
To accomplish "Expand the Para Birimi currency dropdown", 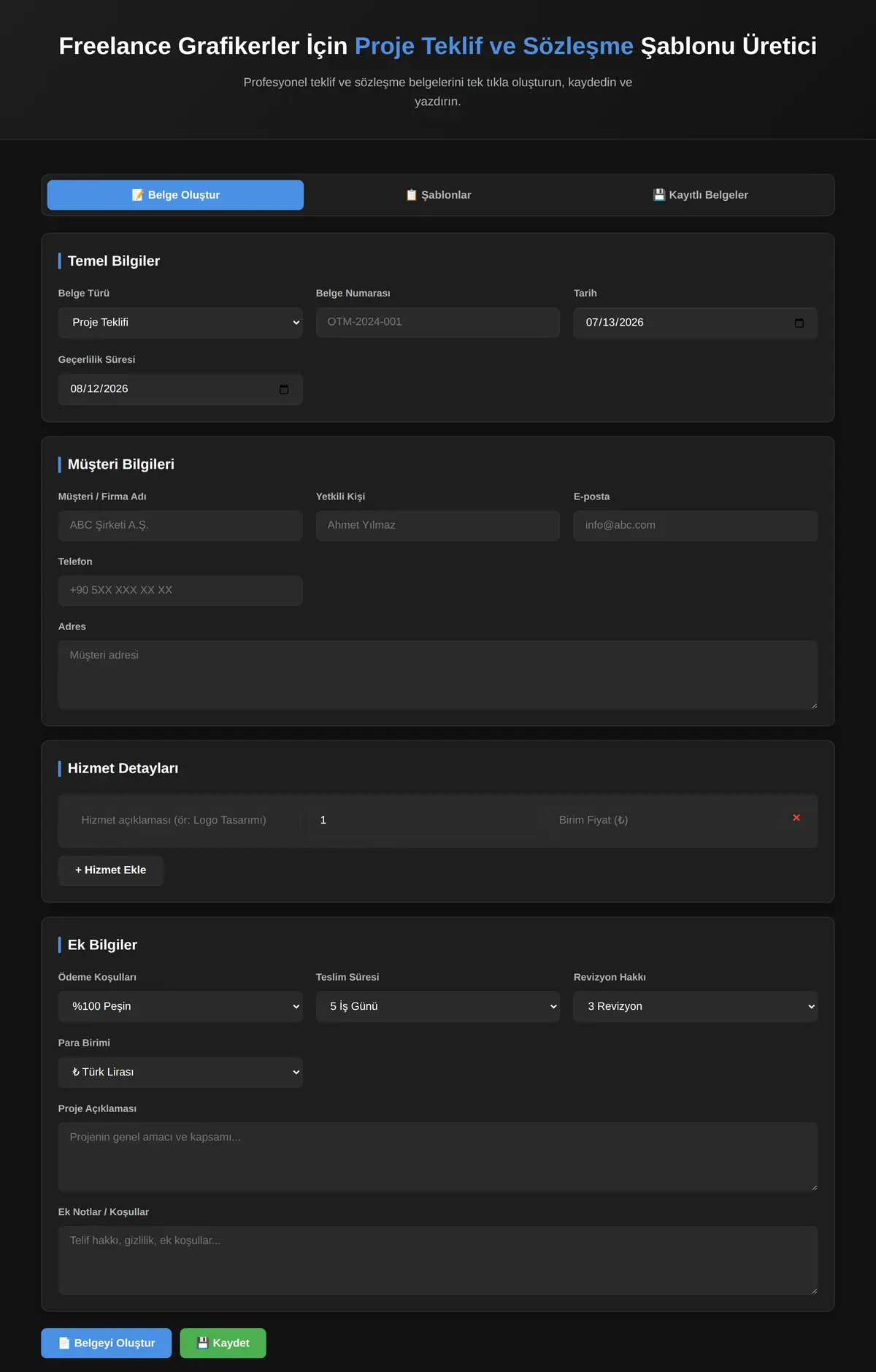I will [x=180, y=1072].
